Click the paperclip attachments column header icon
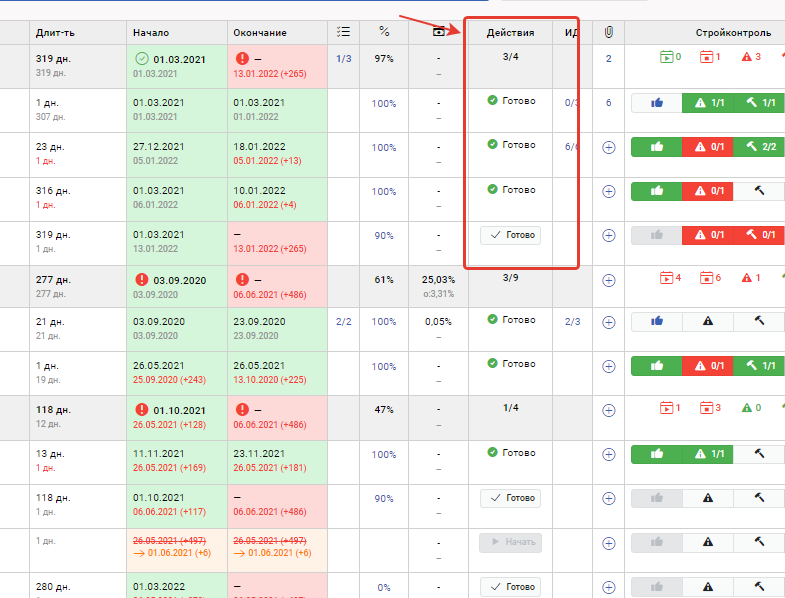The height and width of the screenshot is (598, 785). point(608,32)
